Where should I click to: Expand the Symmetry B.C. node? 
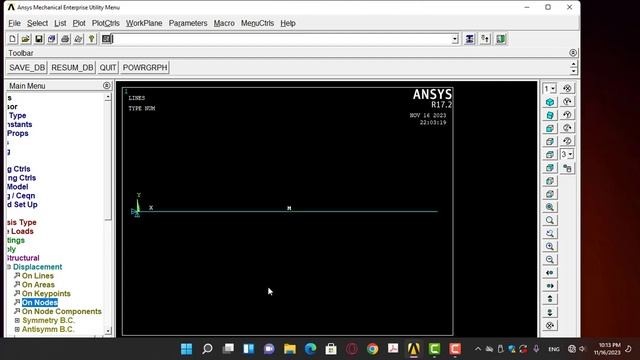coord(17,320)
